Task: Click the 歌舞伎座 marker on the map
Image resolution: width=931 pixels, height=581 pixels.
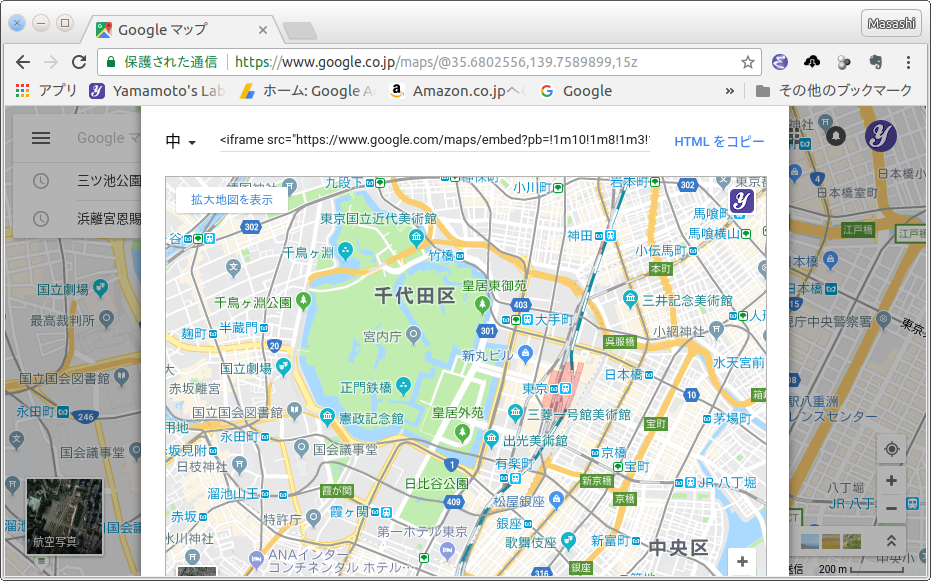Action: 568,541
